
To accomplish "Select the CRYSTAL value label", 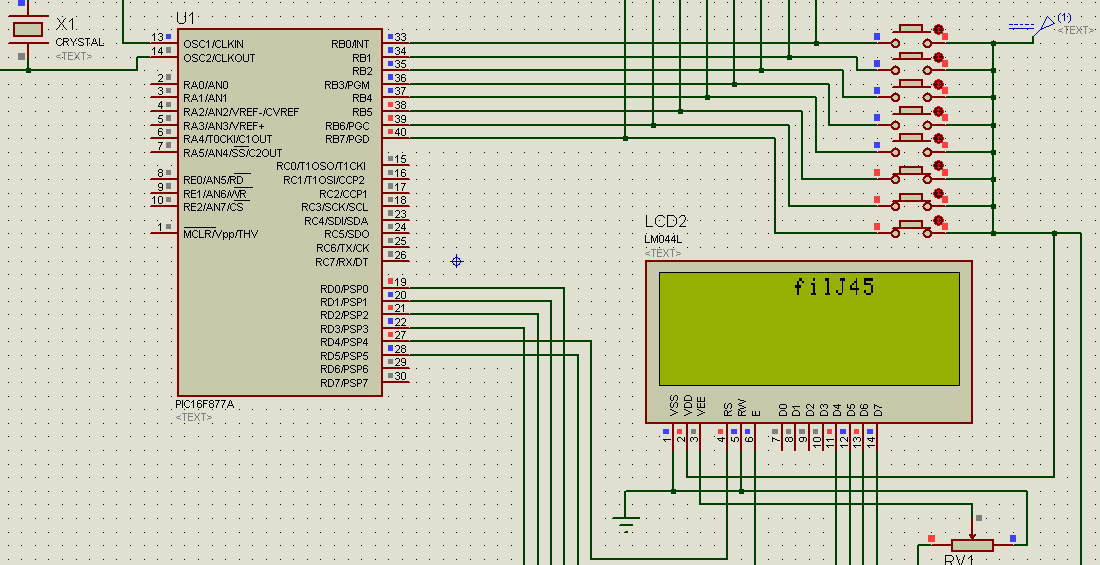I will click(79, 42).
